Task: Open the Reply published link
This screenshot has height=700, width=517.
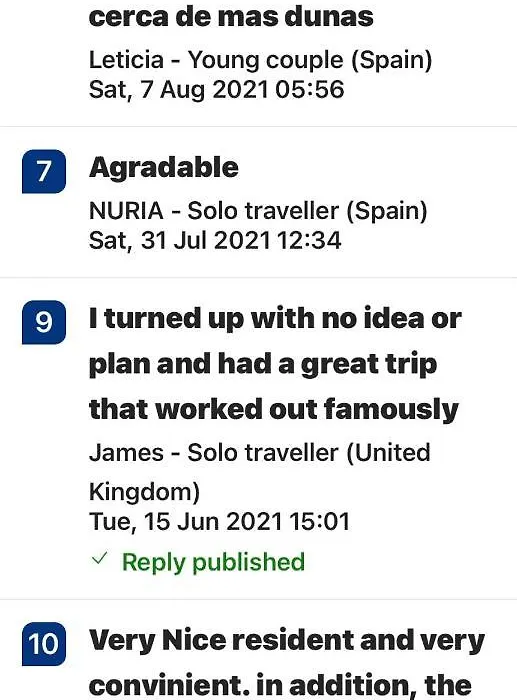Action: pyautogui.click(x=213, y=562)
